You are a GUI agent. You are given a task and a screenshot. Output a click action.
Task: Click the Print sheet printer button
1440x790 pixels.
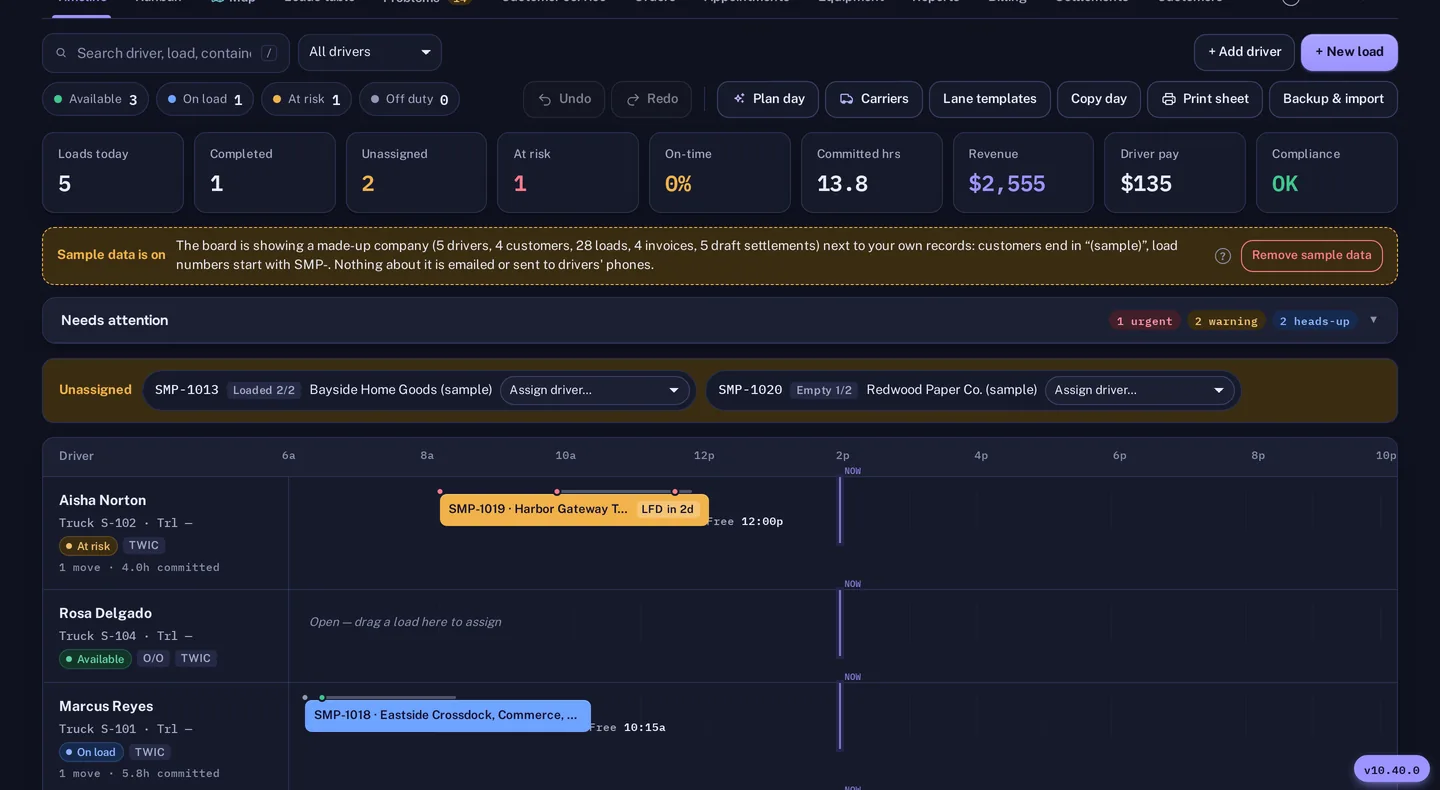pos(1205,99)
